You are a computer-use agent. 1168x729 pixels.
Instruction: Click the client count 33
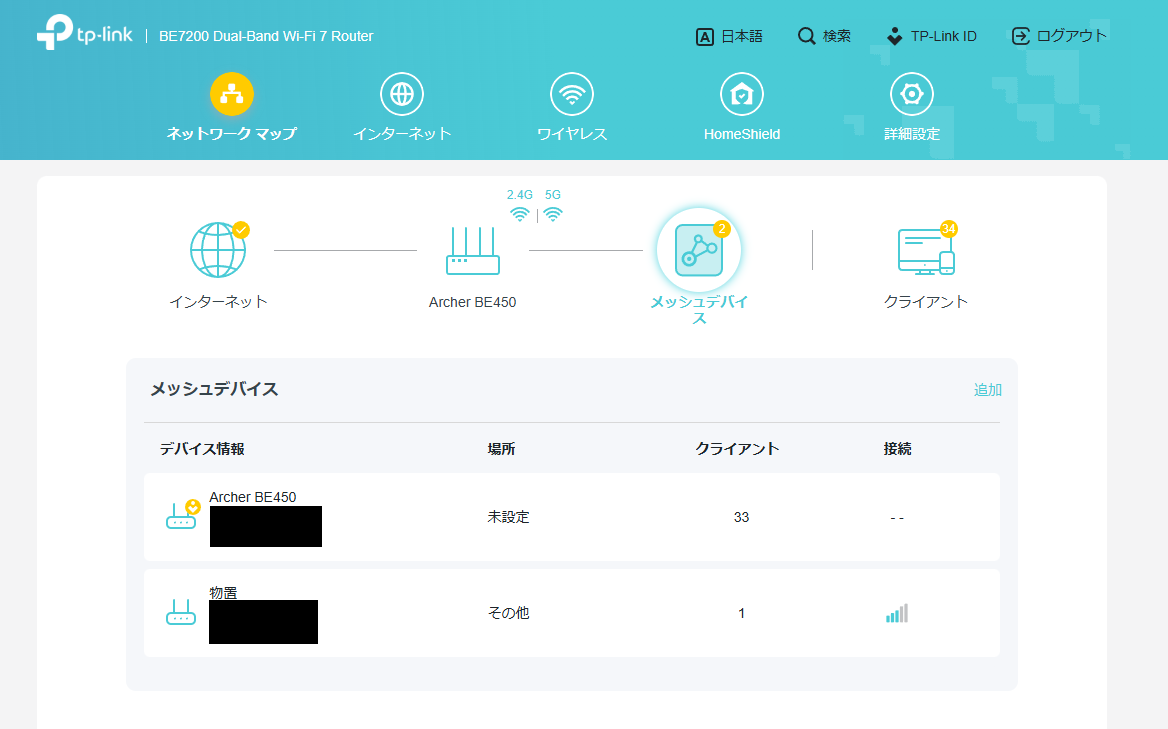(x=741, y=518)
